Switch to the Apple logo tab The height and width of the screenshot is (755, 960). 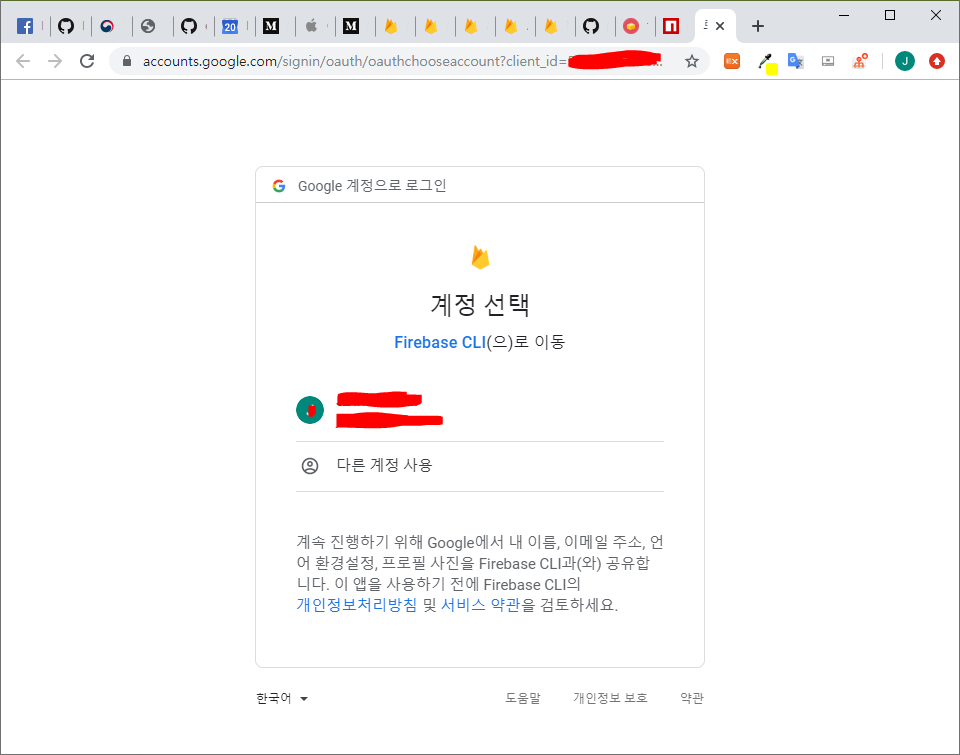click(x=311, y=26)
